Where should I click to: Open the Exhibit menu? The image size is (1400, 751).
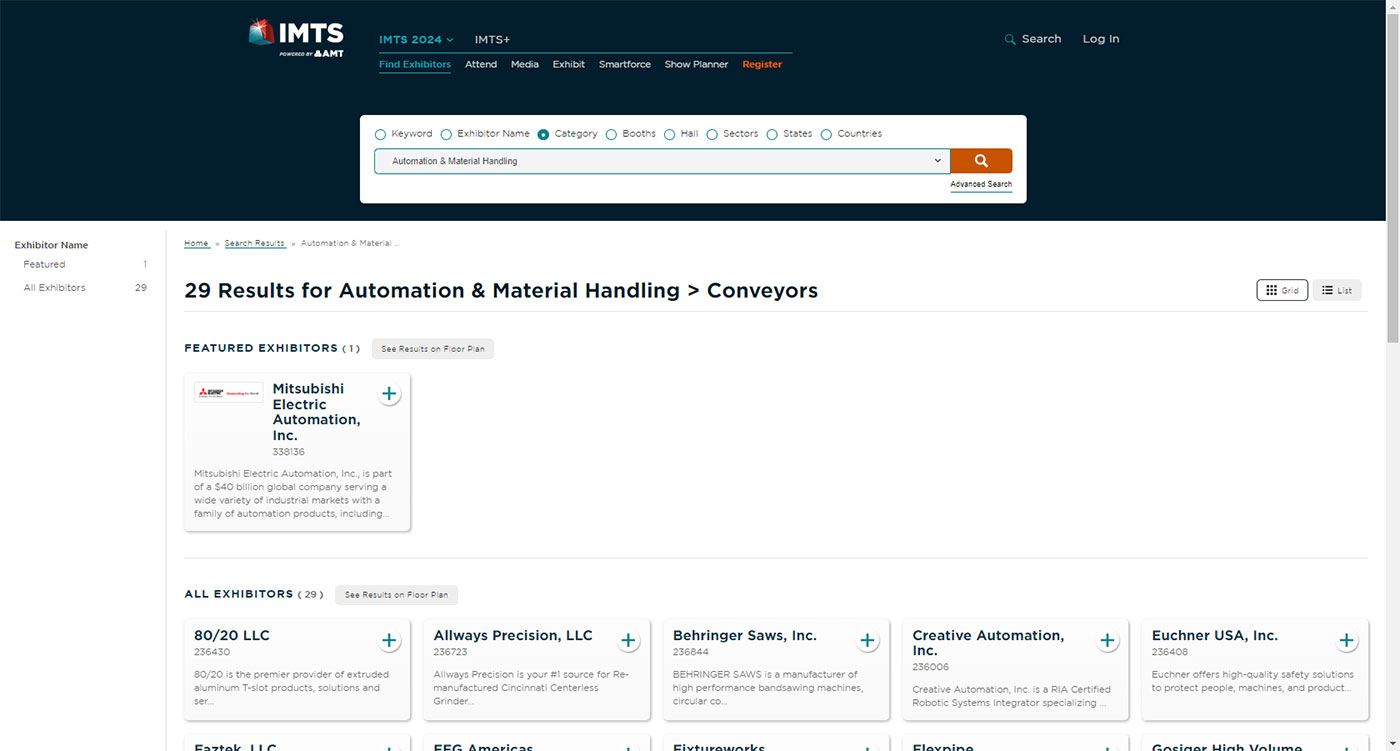tap(569, 64)
